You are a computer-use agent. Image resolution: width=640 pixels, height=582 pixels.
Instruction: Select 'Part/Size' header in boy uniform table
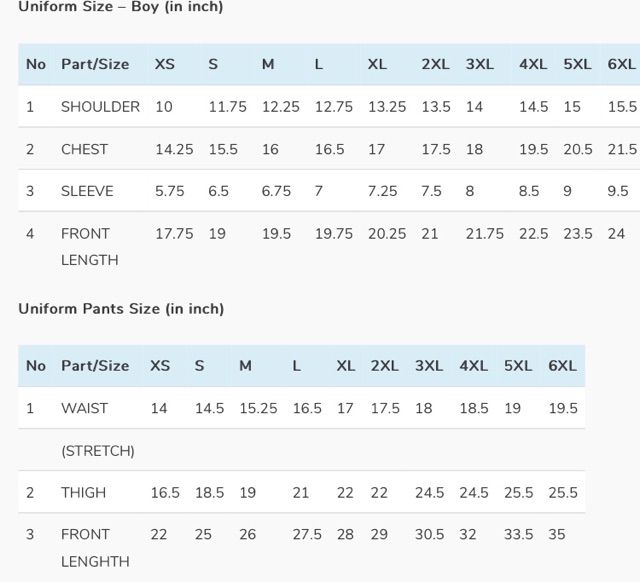pyautogui.click(x=95, y=64)
